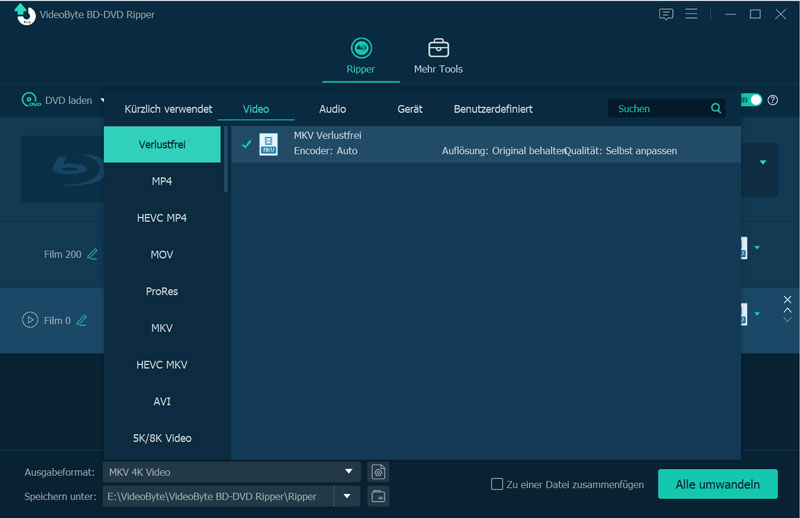Click the format list scrollbar
The image size is (800, 518).
point(226,159)
